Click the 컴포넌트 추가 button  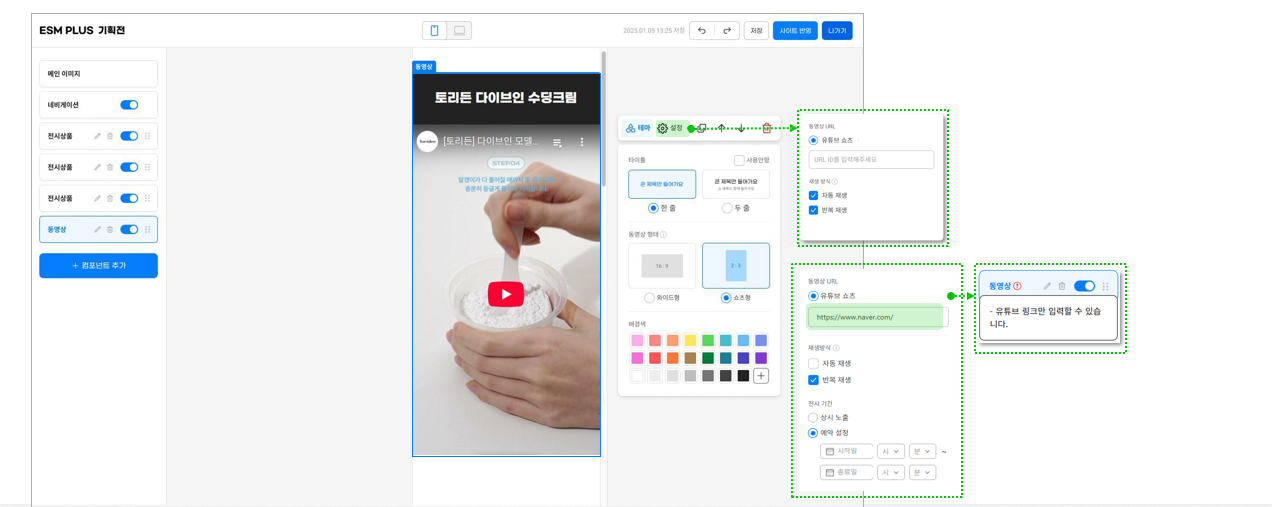coord(98,266)
